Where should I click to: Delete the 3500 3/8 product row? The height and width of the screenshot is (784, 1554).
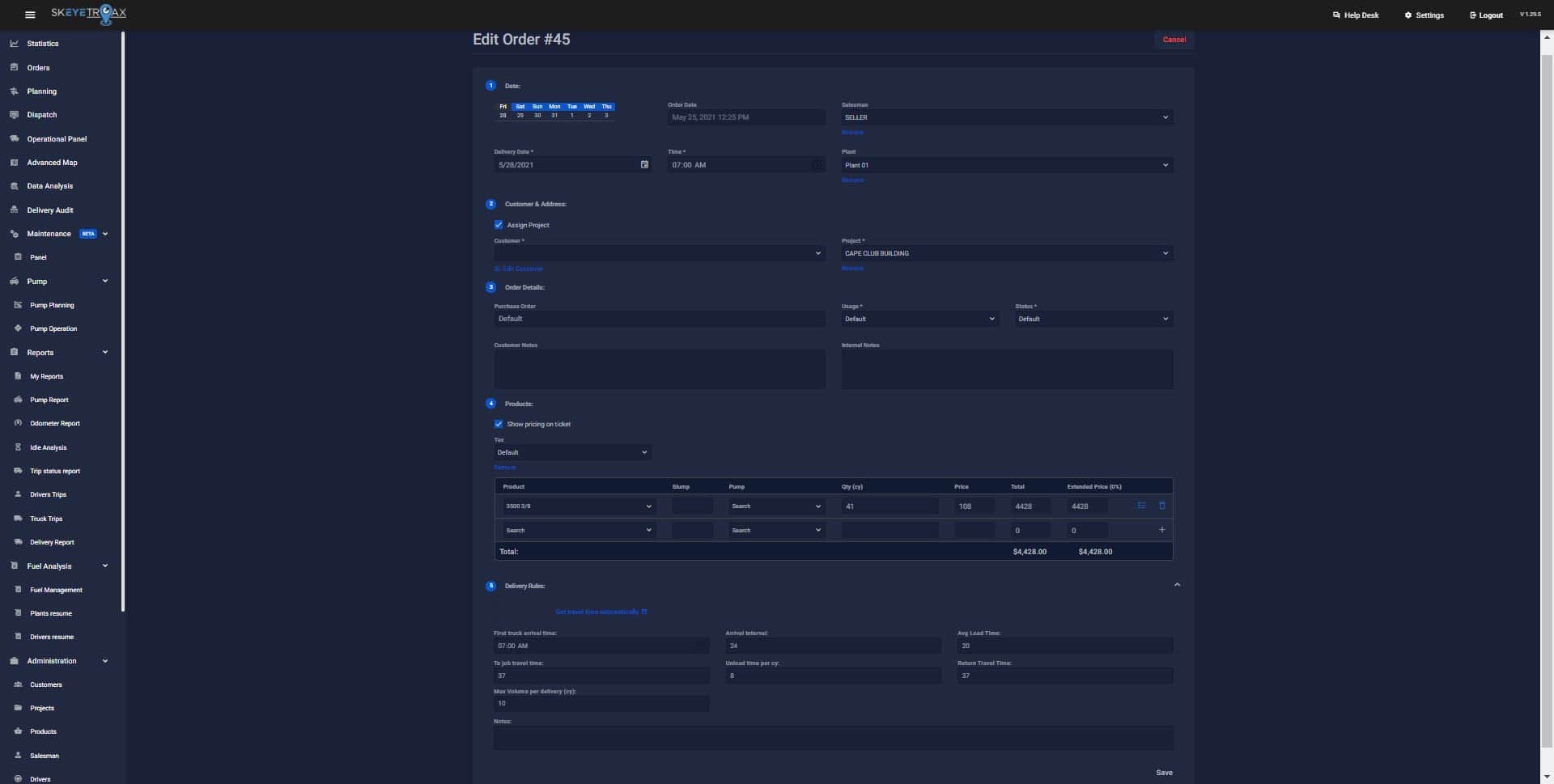1162,505
